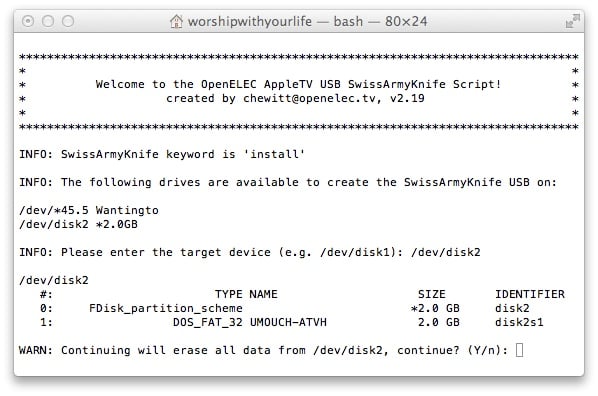Click the home folder icon in title bar

coord(176,21)
